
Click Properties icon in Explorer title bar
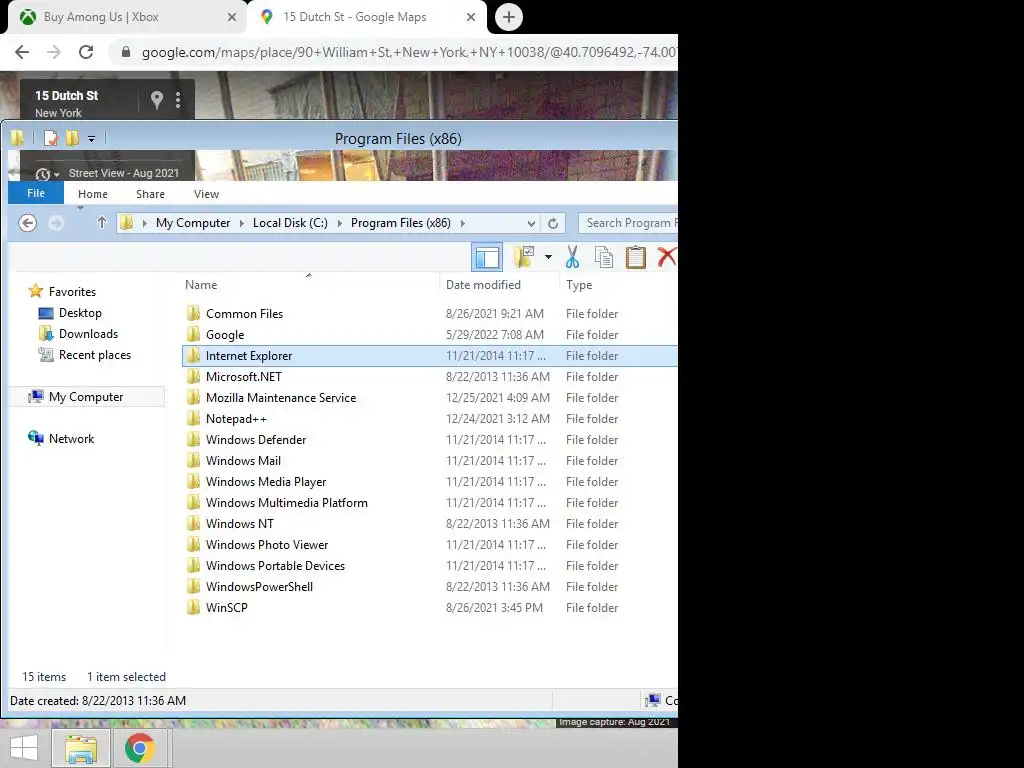[50, 138]
